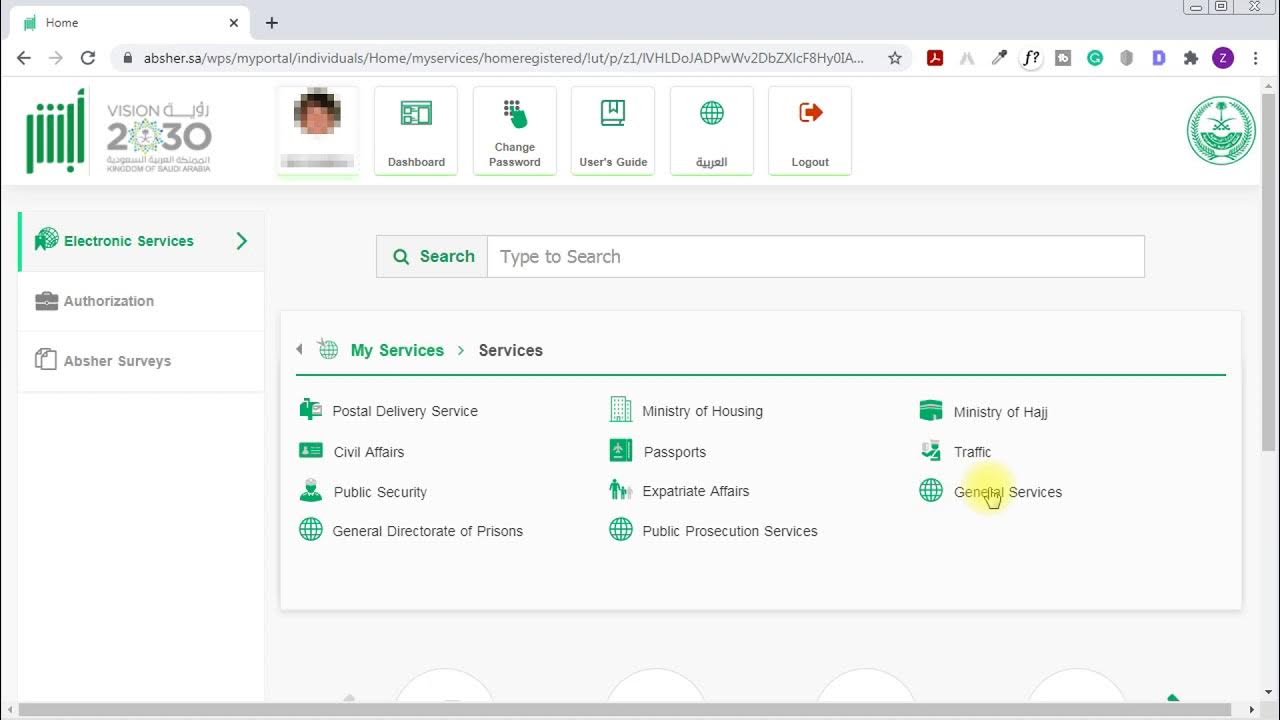Open the user profile picture tile
This screenshot has width=1280, height=720.
click(x=317, y=130)
